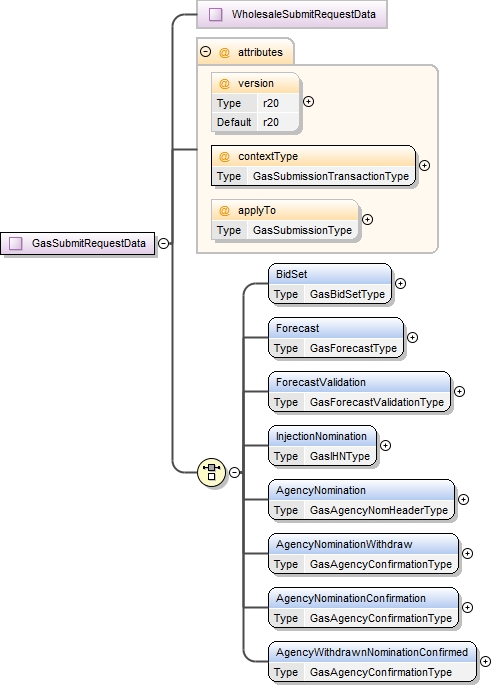Click the @ icon next to contextType

point(224,156)
